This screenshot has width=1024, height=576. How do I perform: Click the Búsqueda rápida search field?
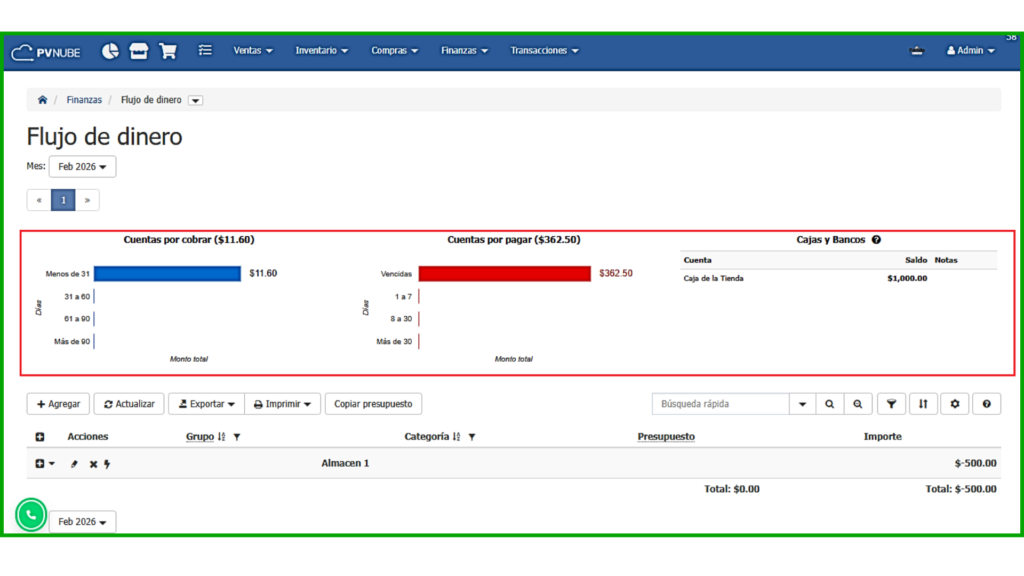(720, 404)
